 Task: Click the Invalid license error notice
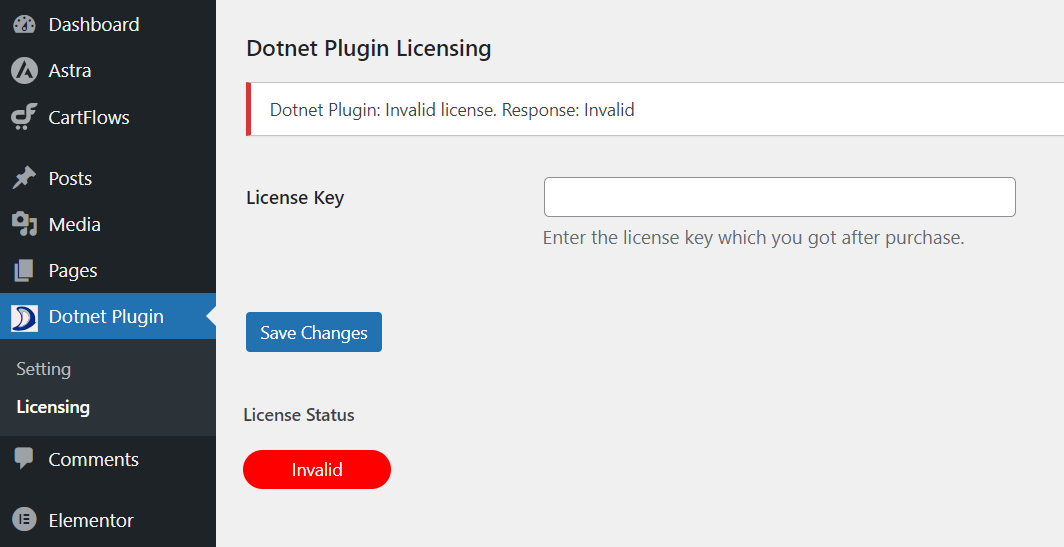click(655, 109)
